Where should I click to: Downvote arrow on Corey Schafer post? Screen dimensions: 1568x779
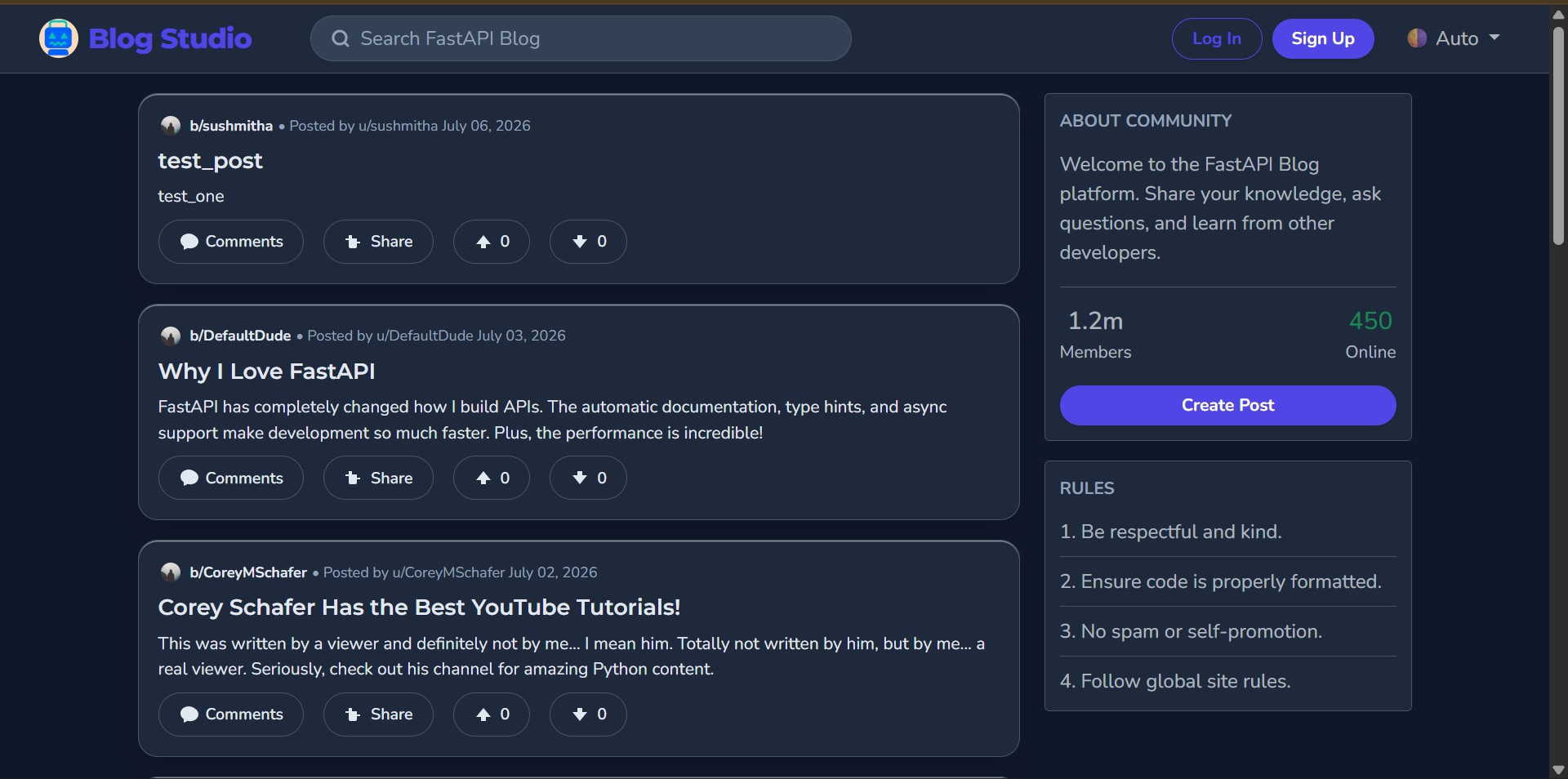[x=580, y=714]
